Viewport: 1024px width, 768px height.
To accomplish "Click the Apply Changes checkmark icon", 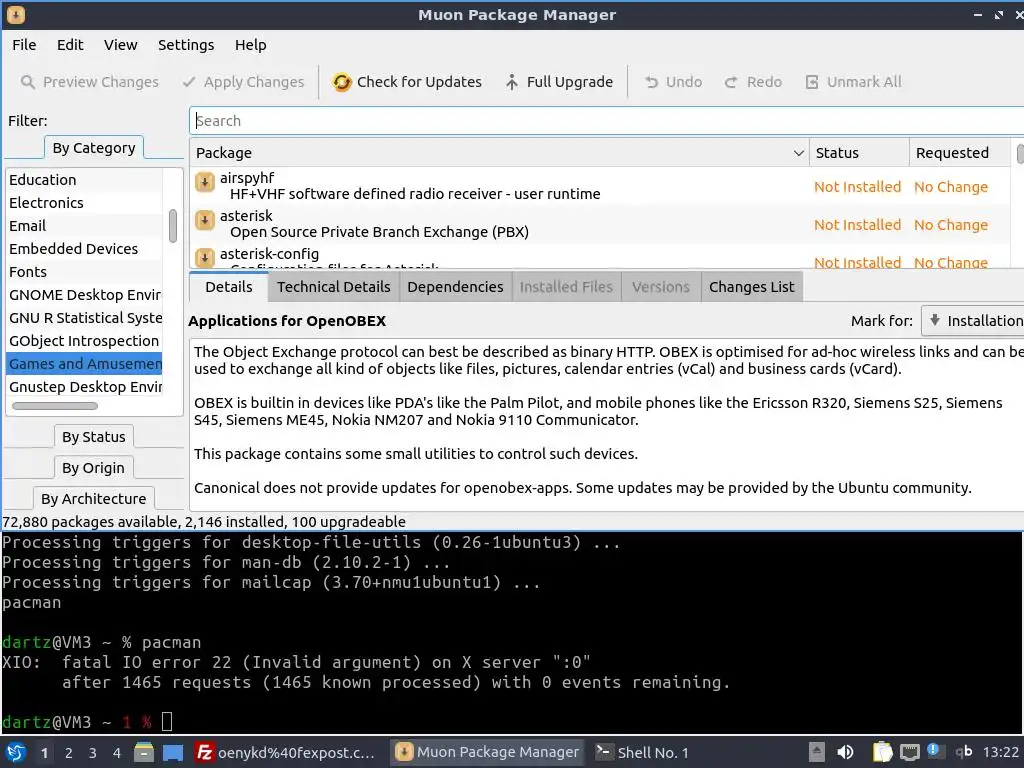I will point(189,82).
